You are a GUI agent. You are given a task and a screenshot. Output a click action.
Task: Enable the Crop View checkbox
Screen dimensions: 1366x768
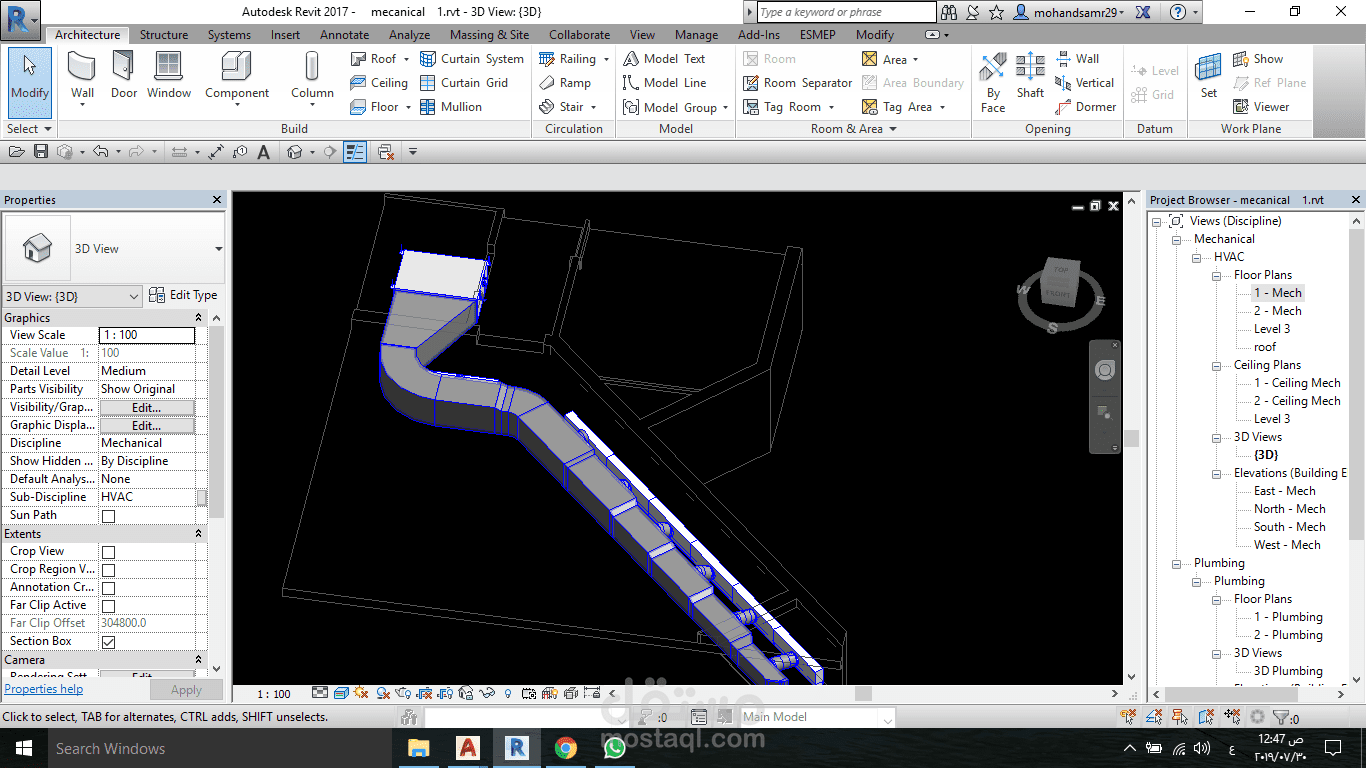(108, 552)
